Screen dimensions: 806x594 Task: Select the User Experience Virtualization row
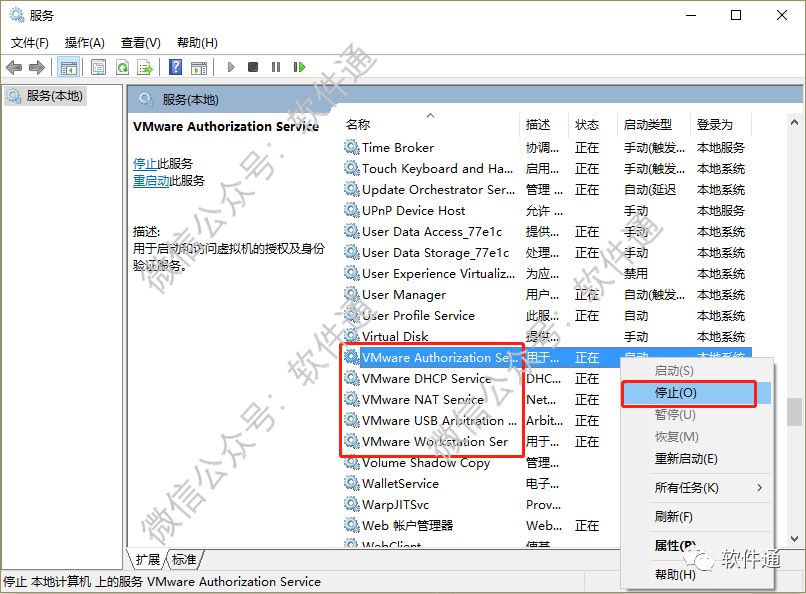pos(546,273)
